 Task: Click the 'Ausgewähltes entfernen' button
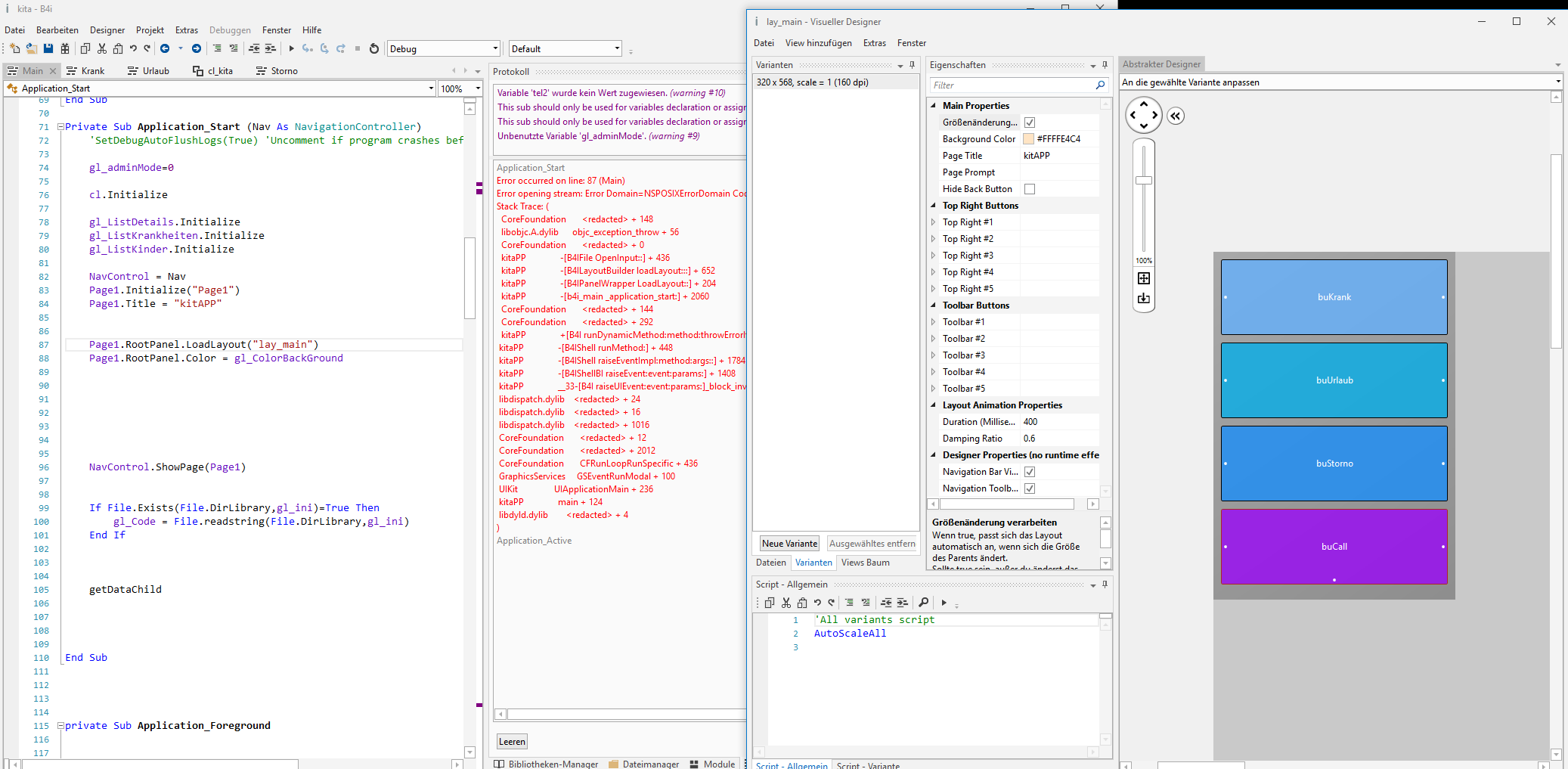click(x=872, y=544)
